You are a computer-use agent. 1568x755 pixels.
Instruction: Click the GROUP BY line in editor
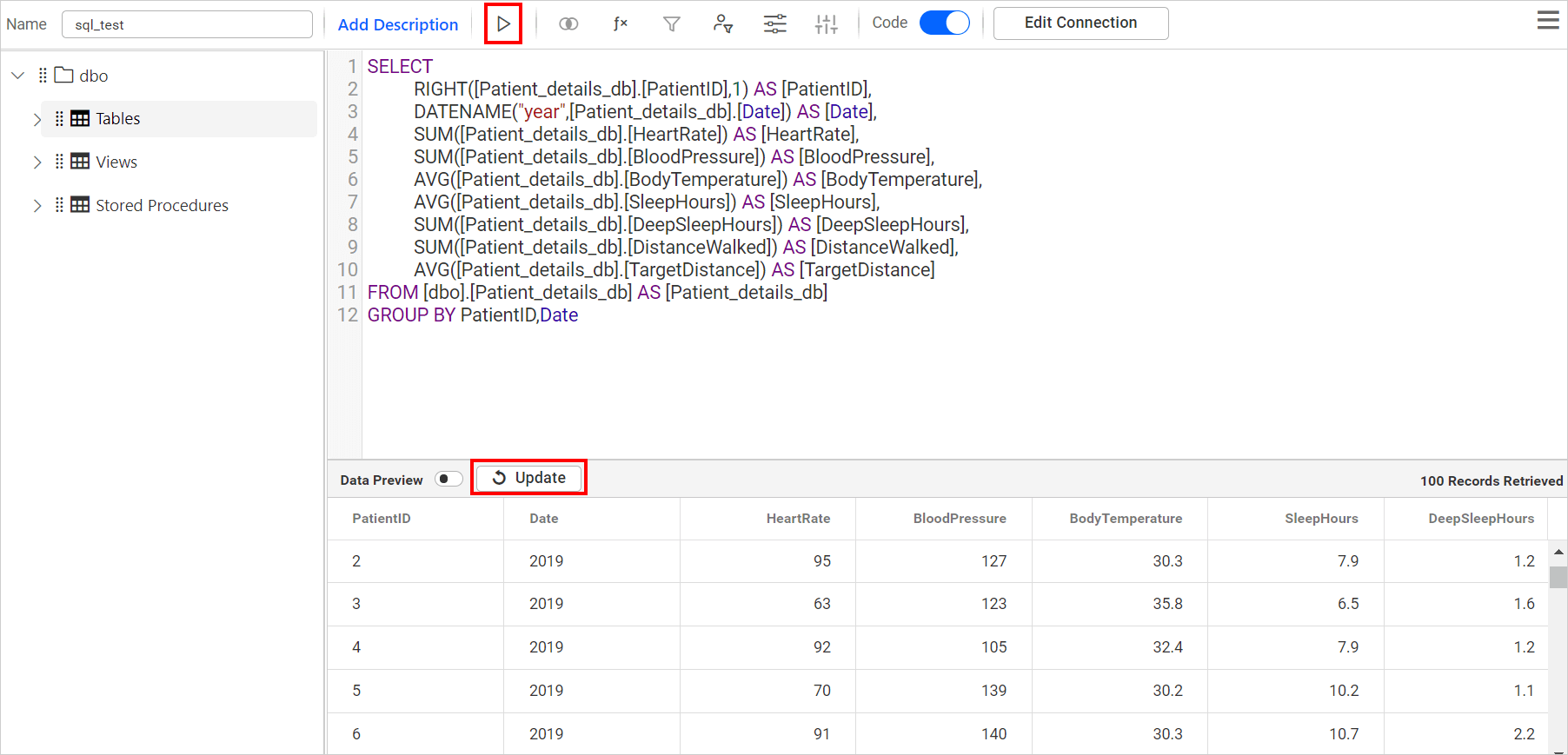click(x=472, y=315)
